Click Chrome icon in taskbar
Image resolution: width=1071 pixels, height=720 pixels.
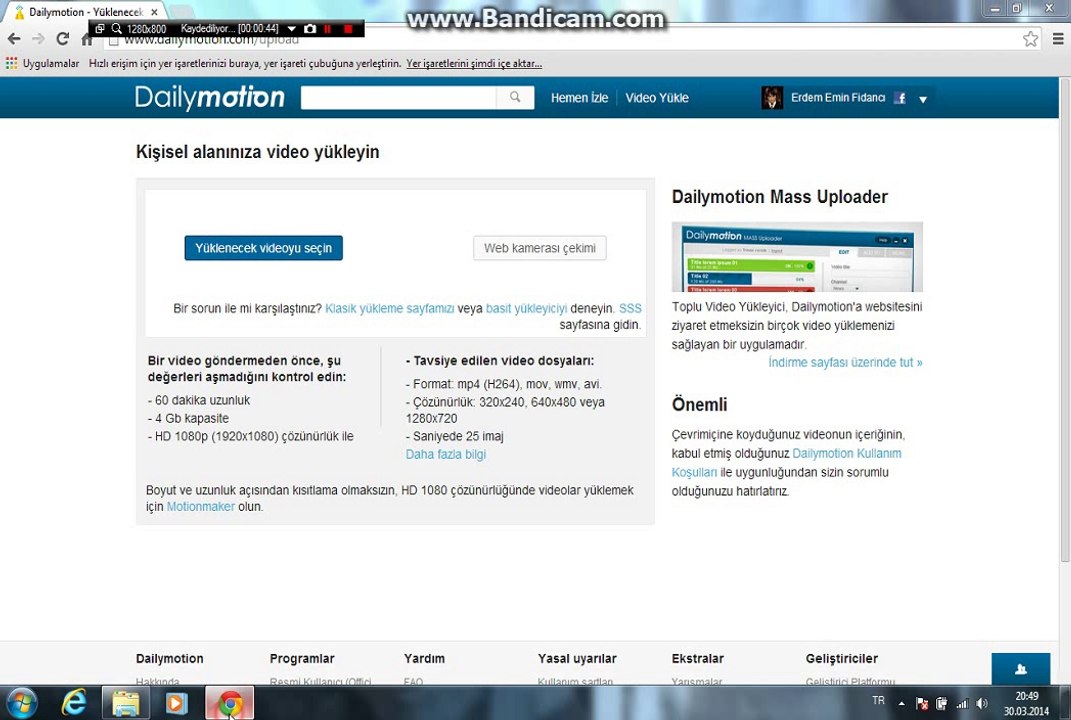click(230, 703)
